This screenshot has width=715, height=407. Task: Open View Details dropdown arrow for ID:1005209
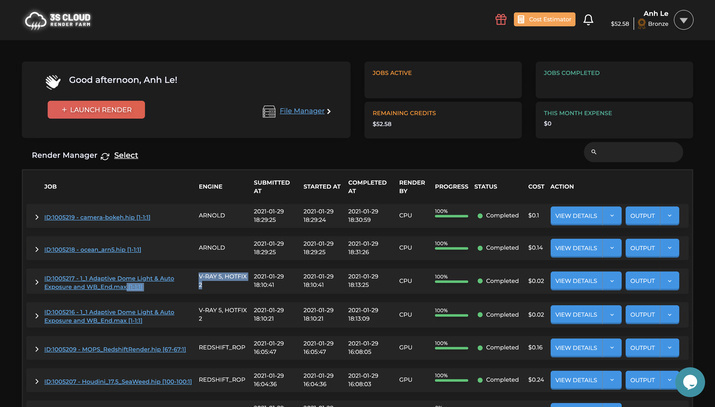(612, 348)
